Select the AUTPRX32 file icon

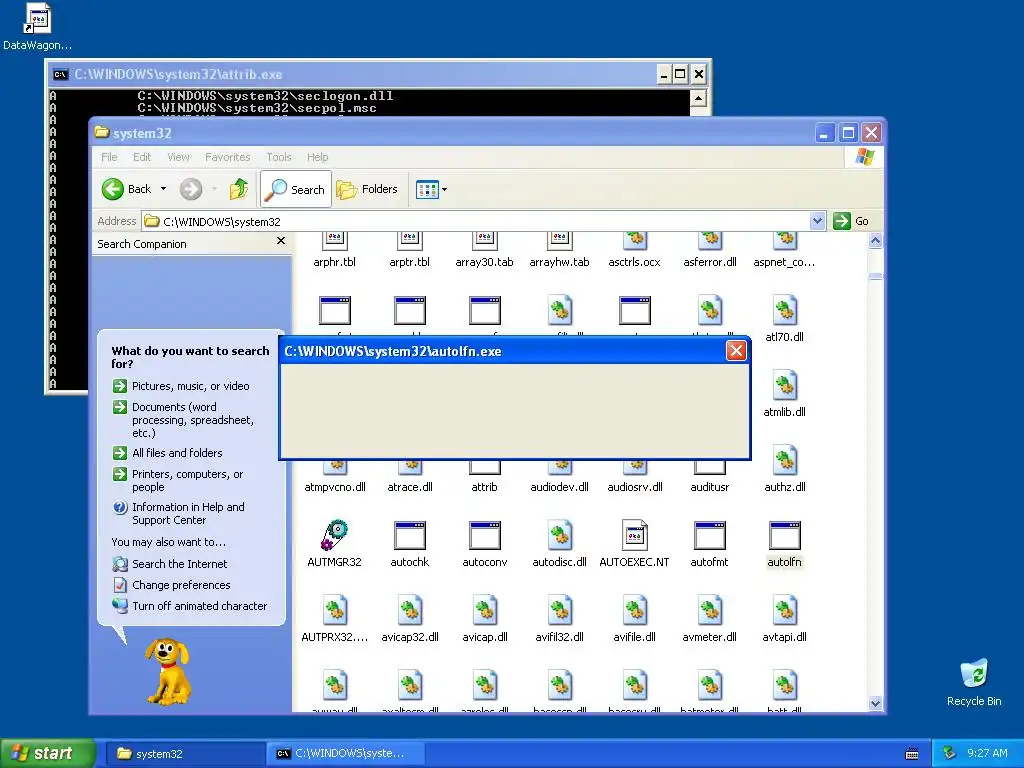click(334, 611)
